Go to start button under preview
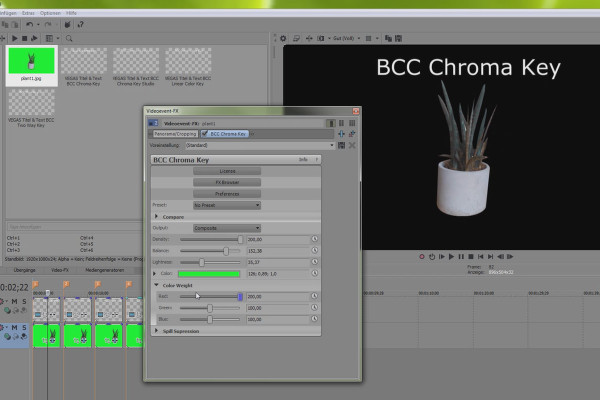Screen dimensions: 600x400 pyautogui.click(x=481, y=256)
